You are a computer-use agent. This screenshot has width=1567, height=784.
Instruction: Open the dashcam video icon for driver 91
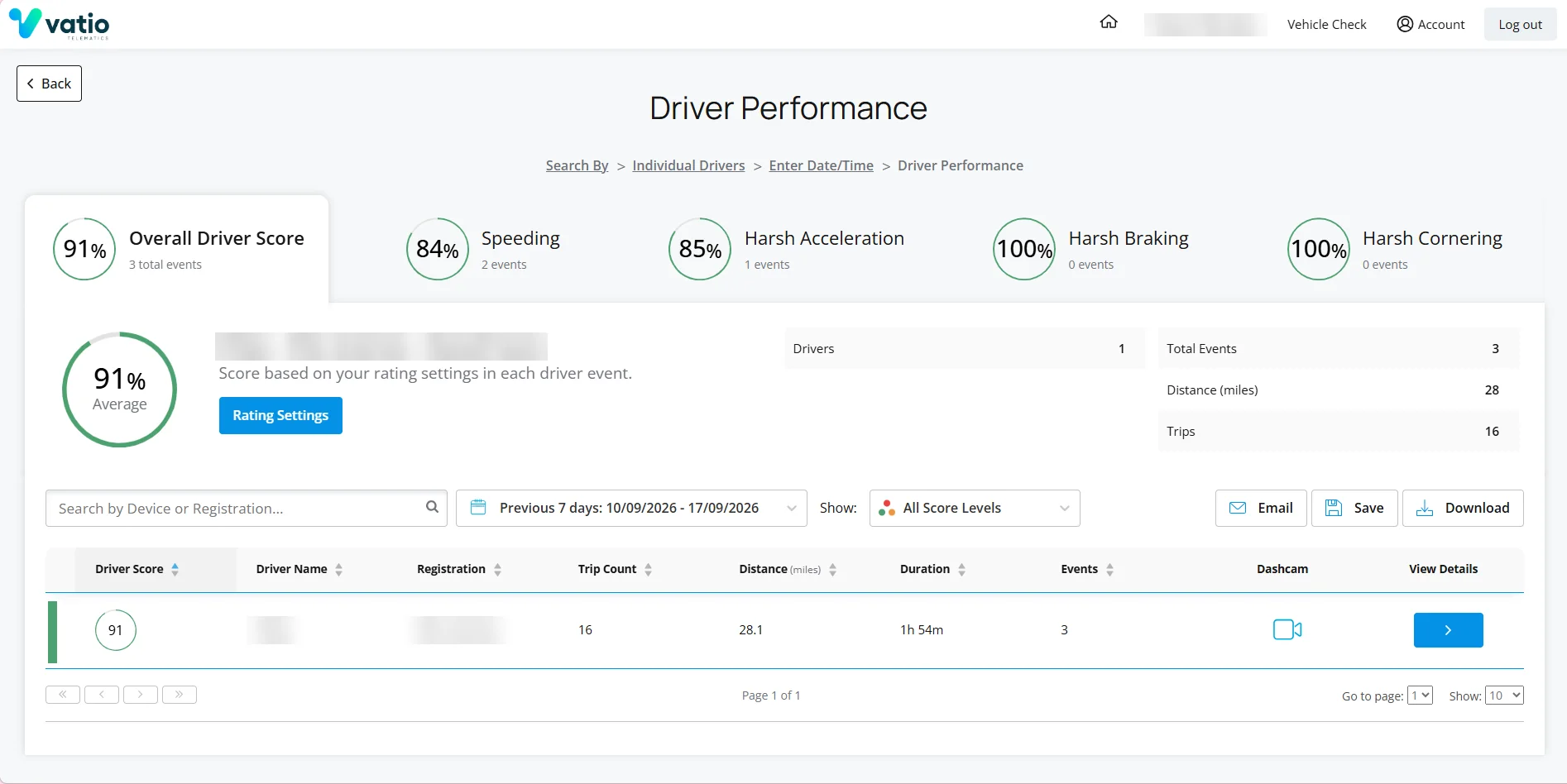click(x=1287, y=629)
